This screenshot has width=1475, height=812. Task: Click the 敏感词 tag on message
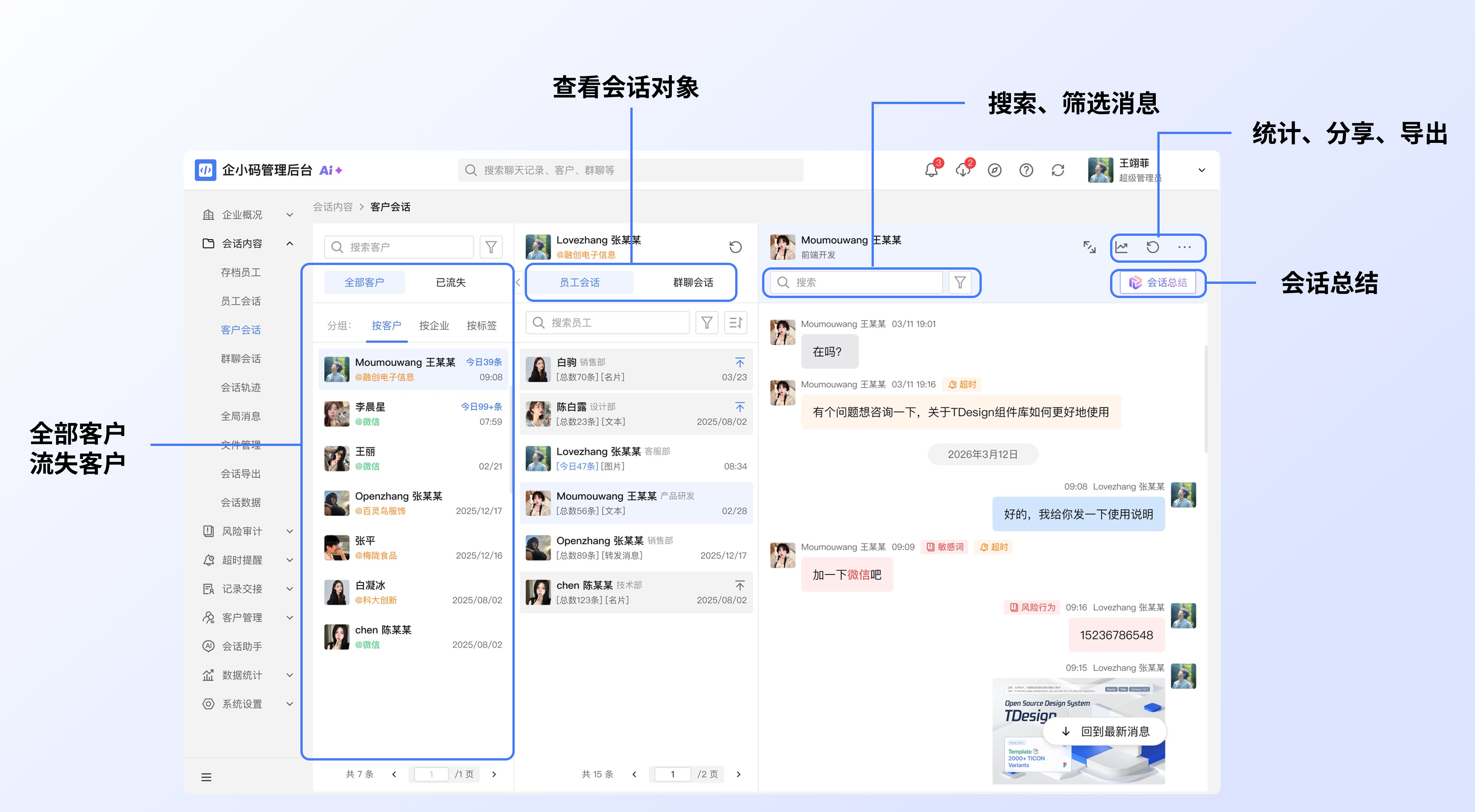(x=944, y=547)
